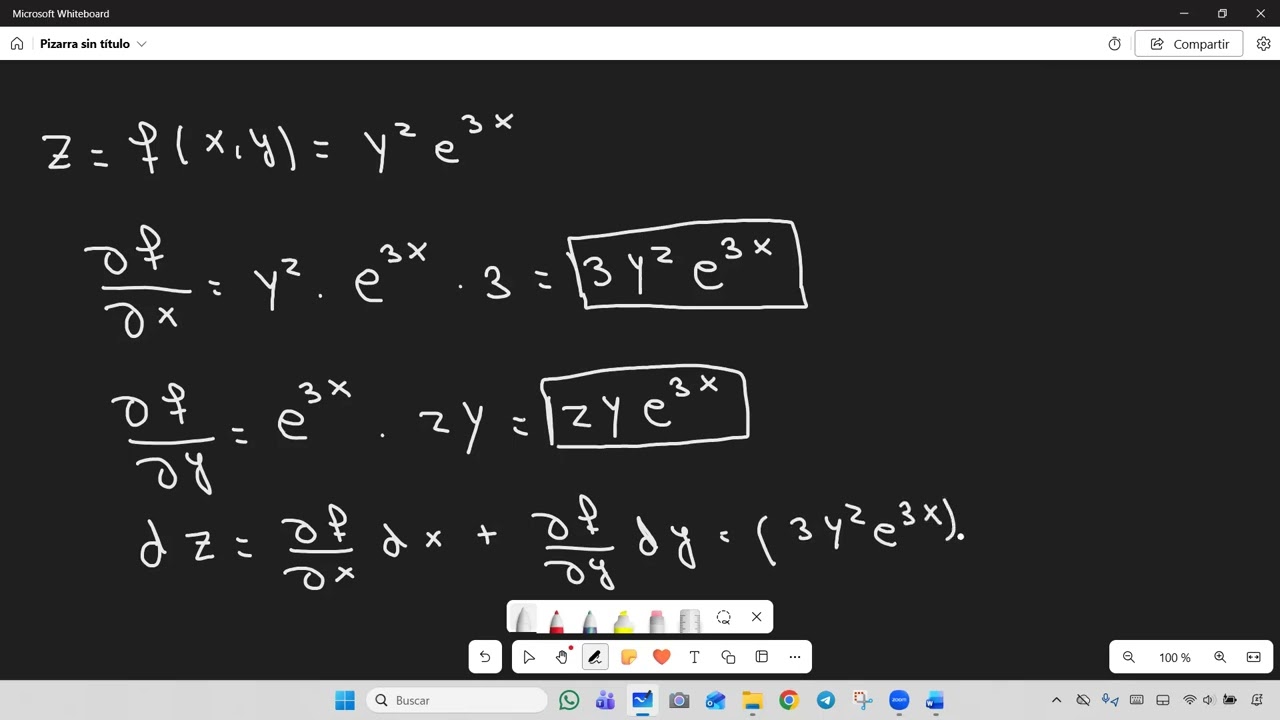Go to home whiteboard list
Viewport: 1280px width, 720px height.
[x=17, y=44]
